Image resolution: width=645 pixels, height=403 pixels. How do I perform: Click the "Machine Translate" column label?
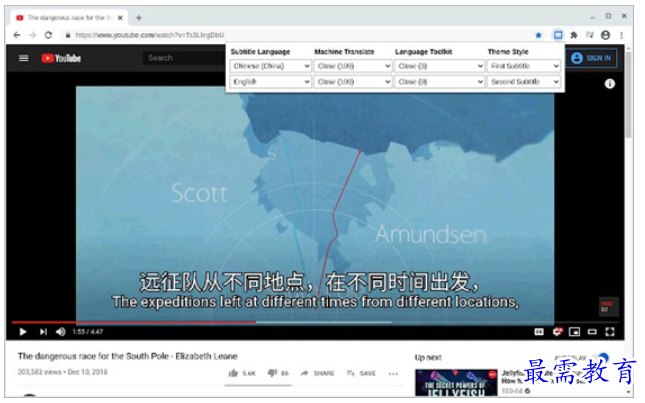coord(344,52)
